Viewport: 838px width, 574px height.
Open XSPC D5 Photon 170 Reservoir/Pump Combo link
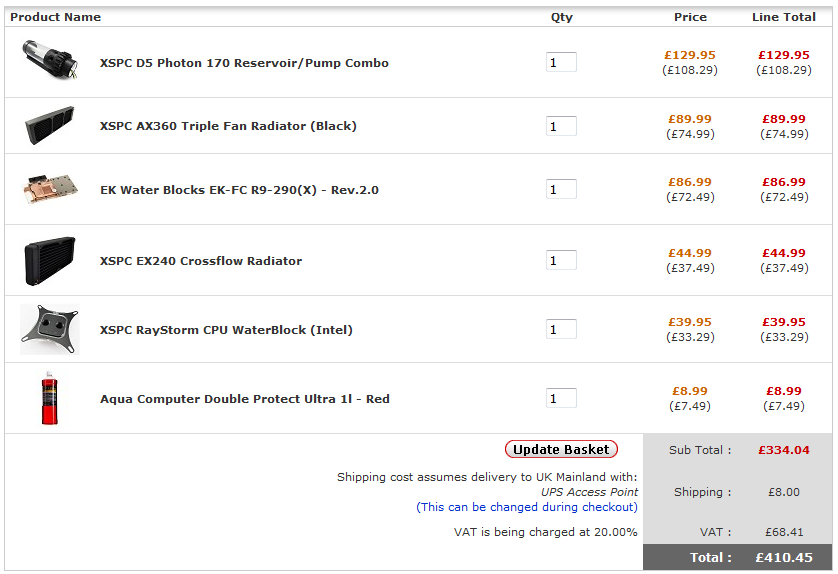244,63
